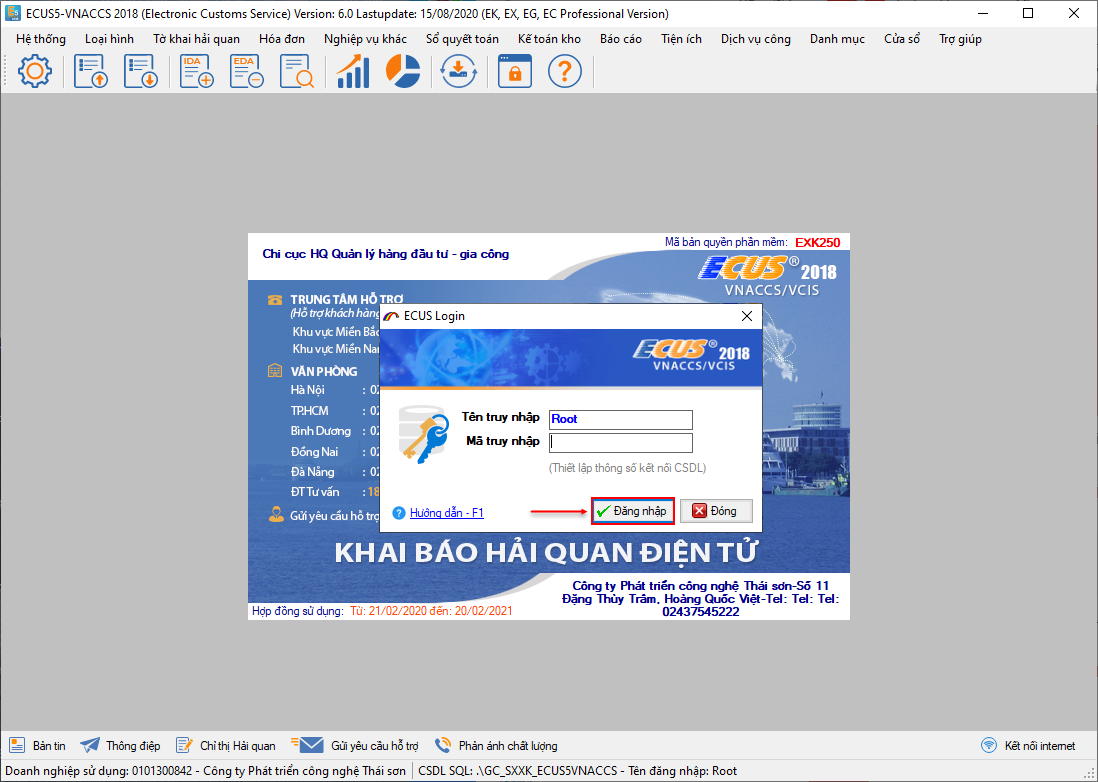The width and height of the screenshot is (1098, 782).
Task: Open the Kế toán kho menu
Action: point(550,39)
